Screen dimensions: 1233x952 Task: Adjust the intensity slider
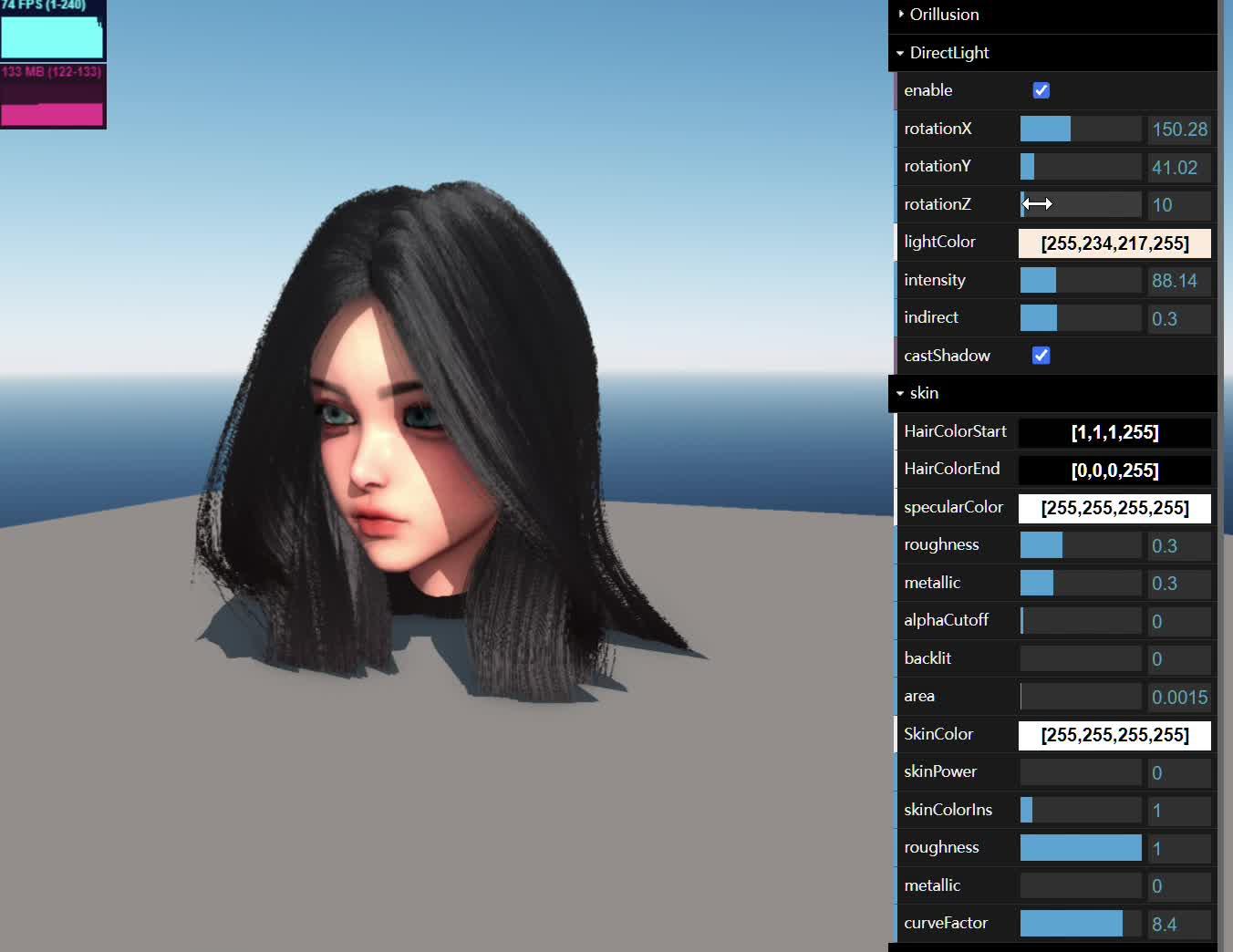click(1081, 280)
